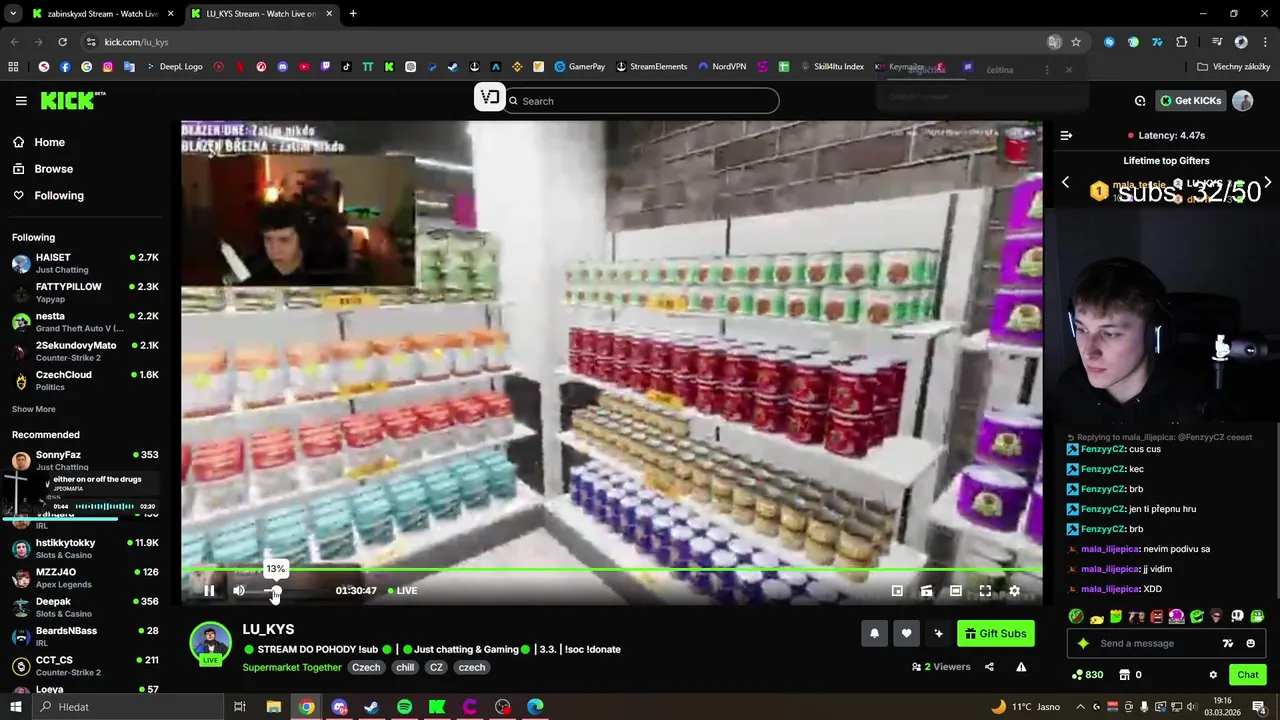Show next top gifter arrow
This screenshot has height=720, width=1280.
click(1268, 182)
